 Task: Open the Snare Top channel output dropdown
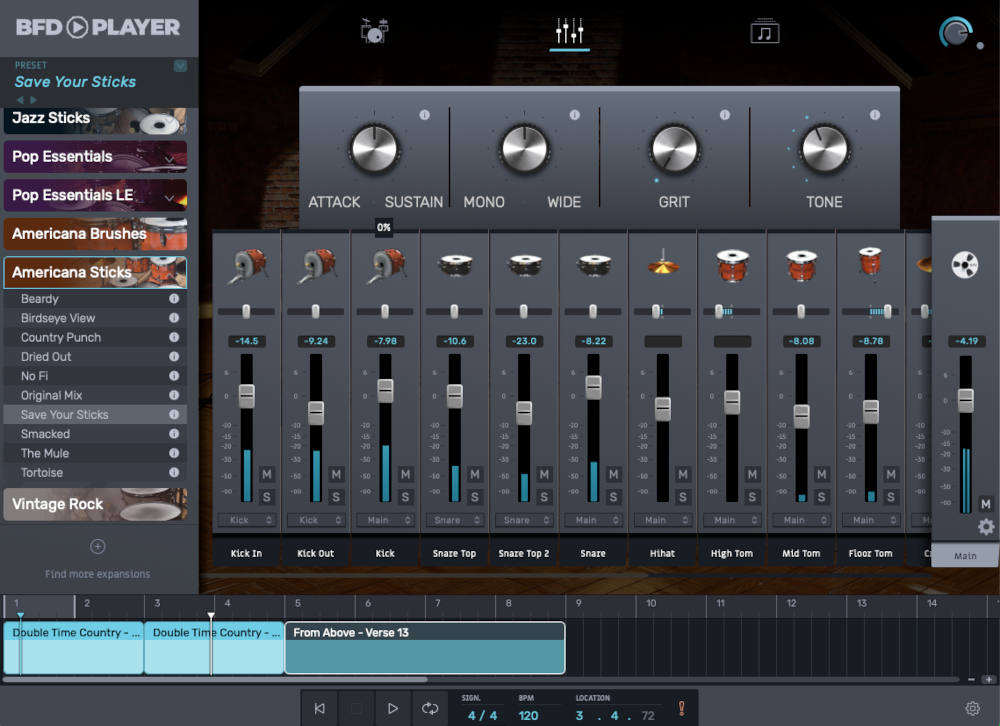pyautogui.click(x=454, y=520)
